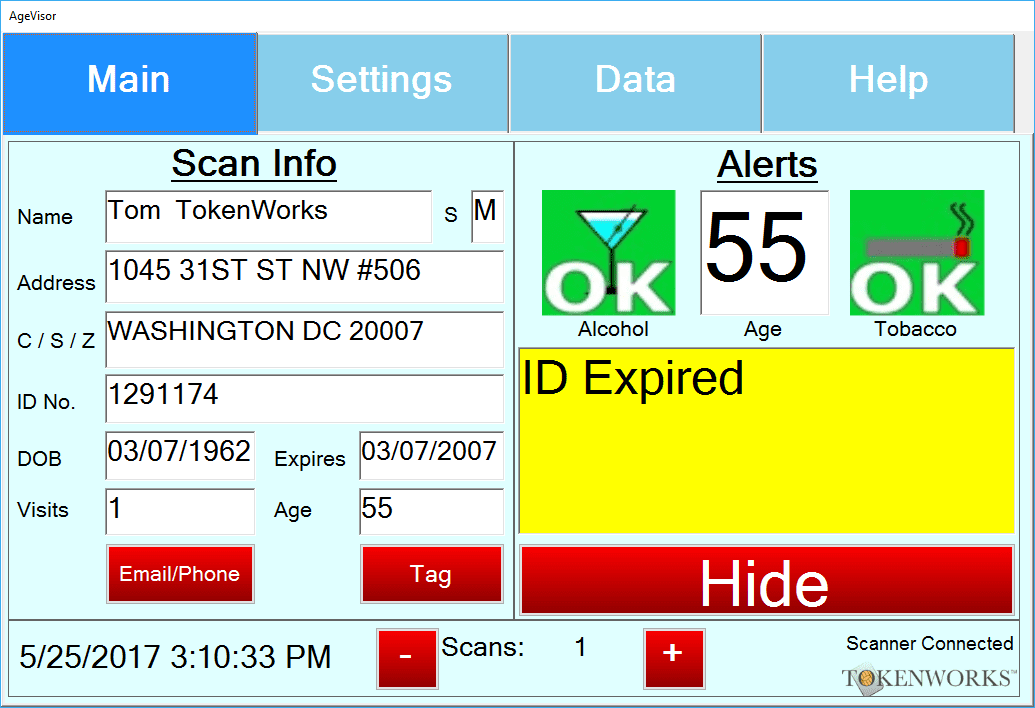The width and height of the screenshot is (1035, 708).
Task: Click the DOB label
Action: [x=40, y=459]
